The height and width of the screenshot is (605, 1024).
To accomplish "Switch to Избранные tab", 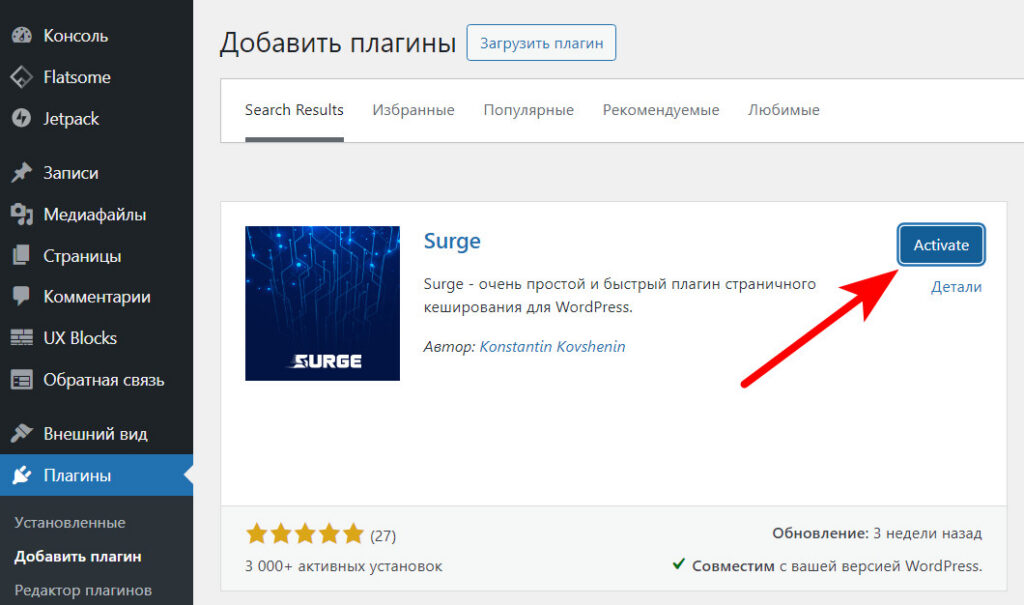I will (x=413, y=110).
